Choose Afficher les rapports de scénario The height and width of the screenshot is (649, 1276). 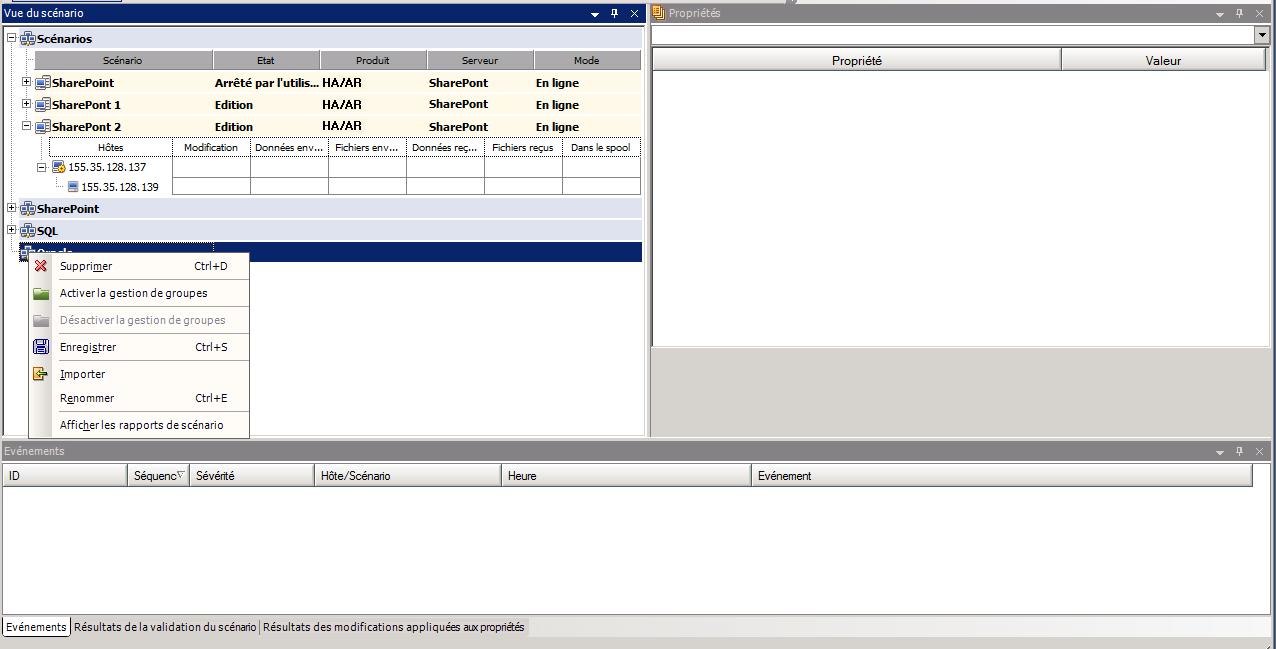139,425
